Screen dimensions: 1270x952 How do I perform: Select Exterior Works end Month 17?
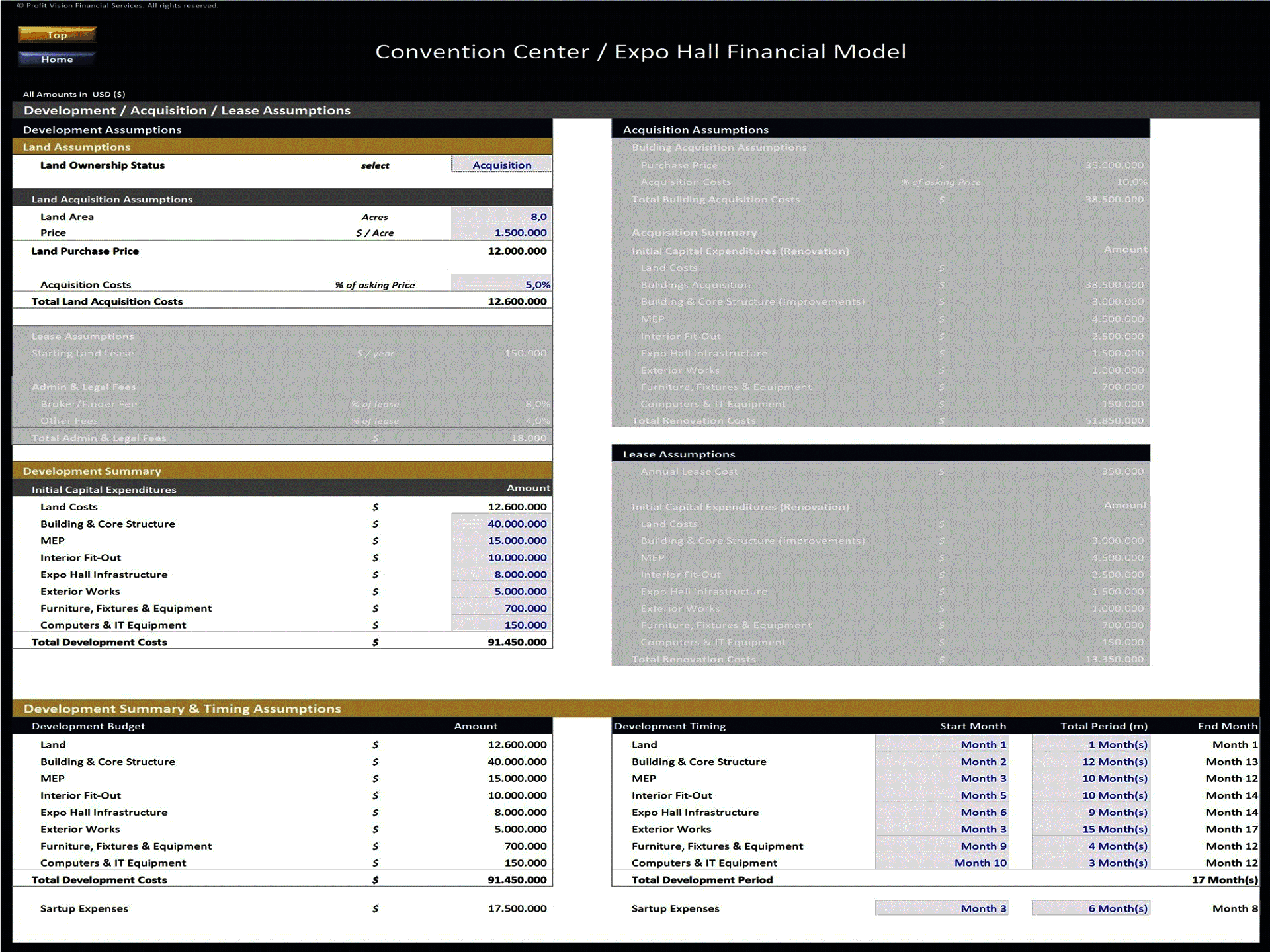[x=1232, y=830]
